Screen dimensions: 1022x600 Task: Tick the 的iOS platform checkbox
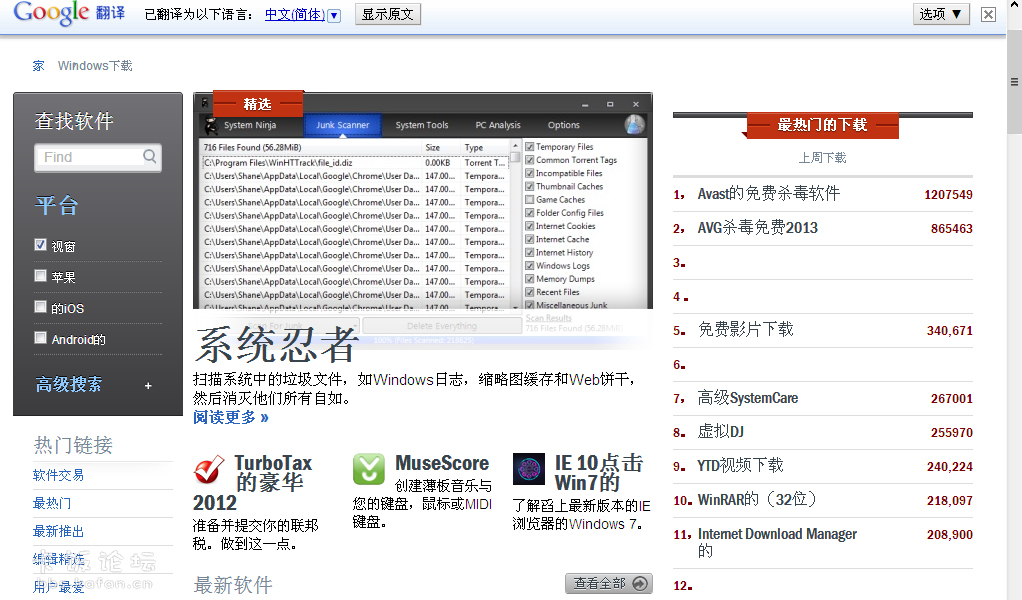tap(41, 307)
